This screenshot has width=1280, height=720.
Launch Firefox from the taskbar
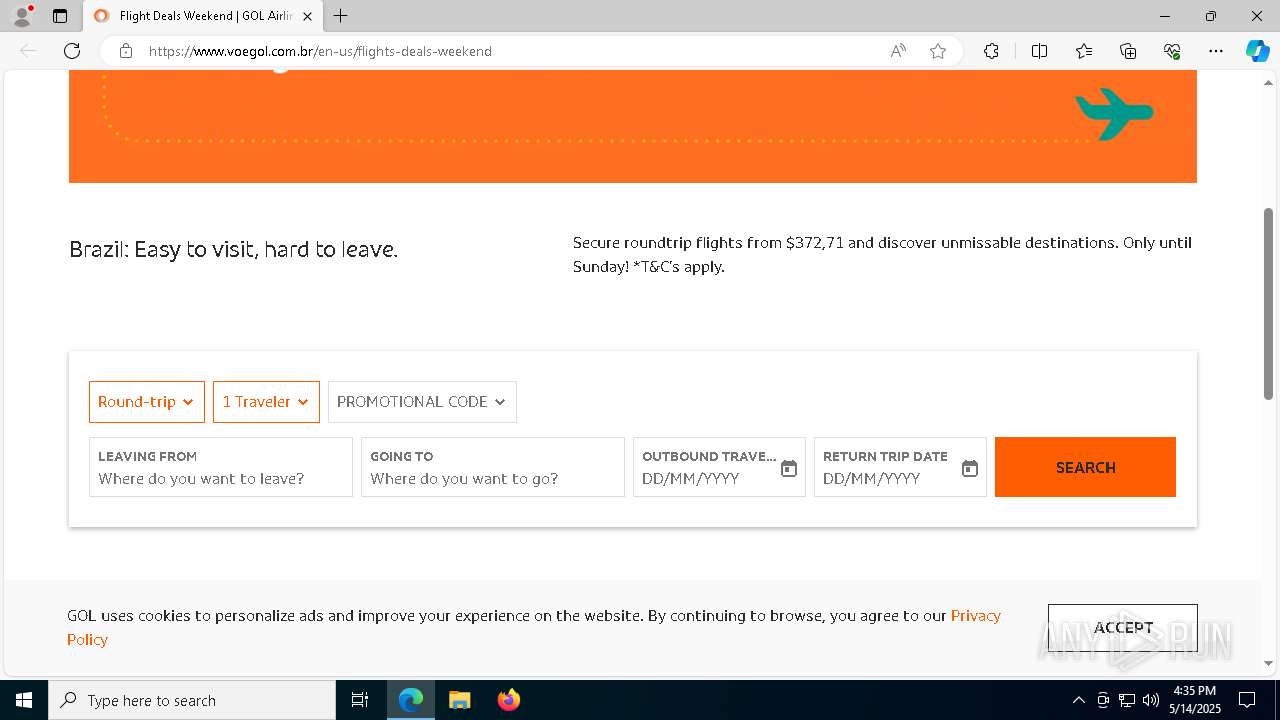point(508,700)
